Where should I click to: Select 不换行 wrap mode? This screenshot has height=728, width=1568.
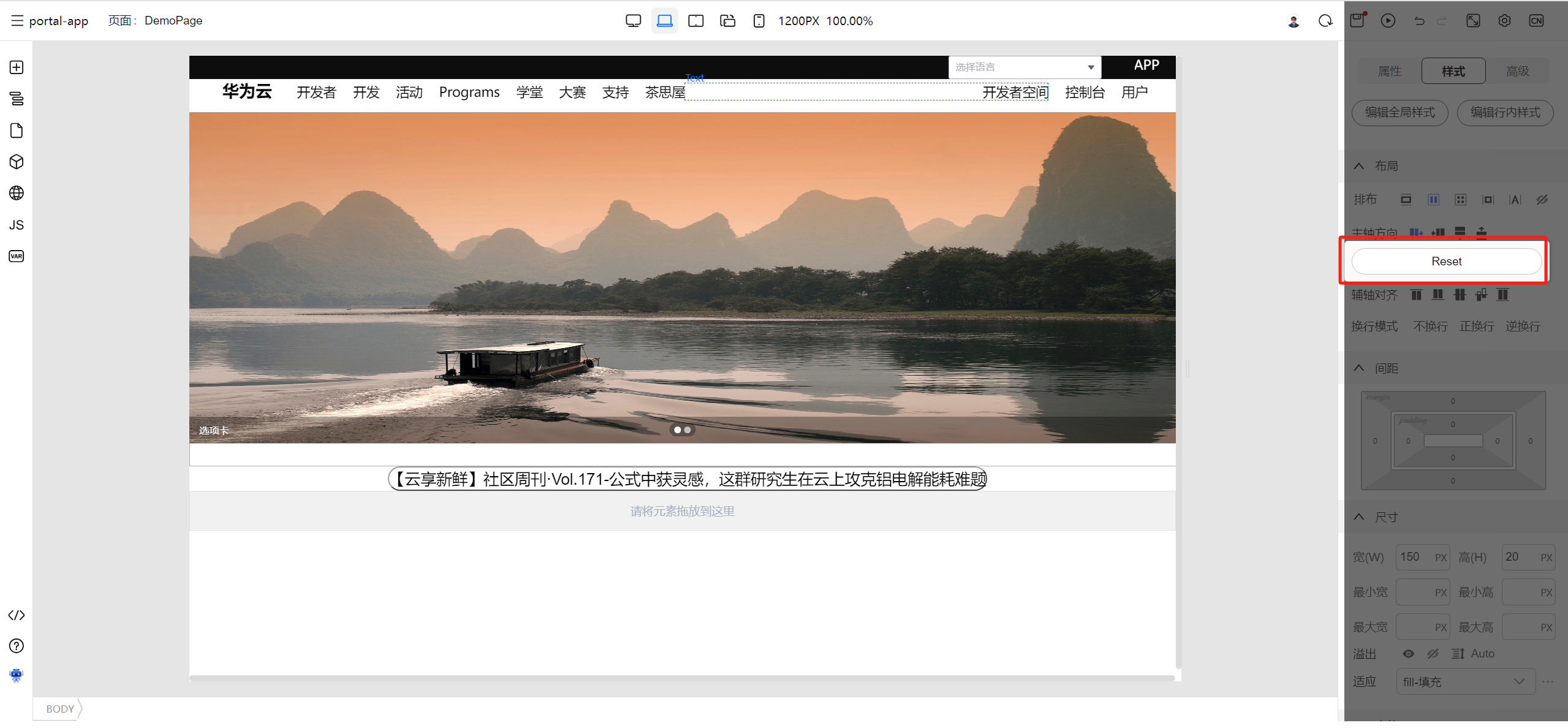point(1430,326)
